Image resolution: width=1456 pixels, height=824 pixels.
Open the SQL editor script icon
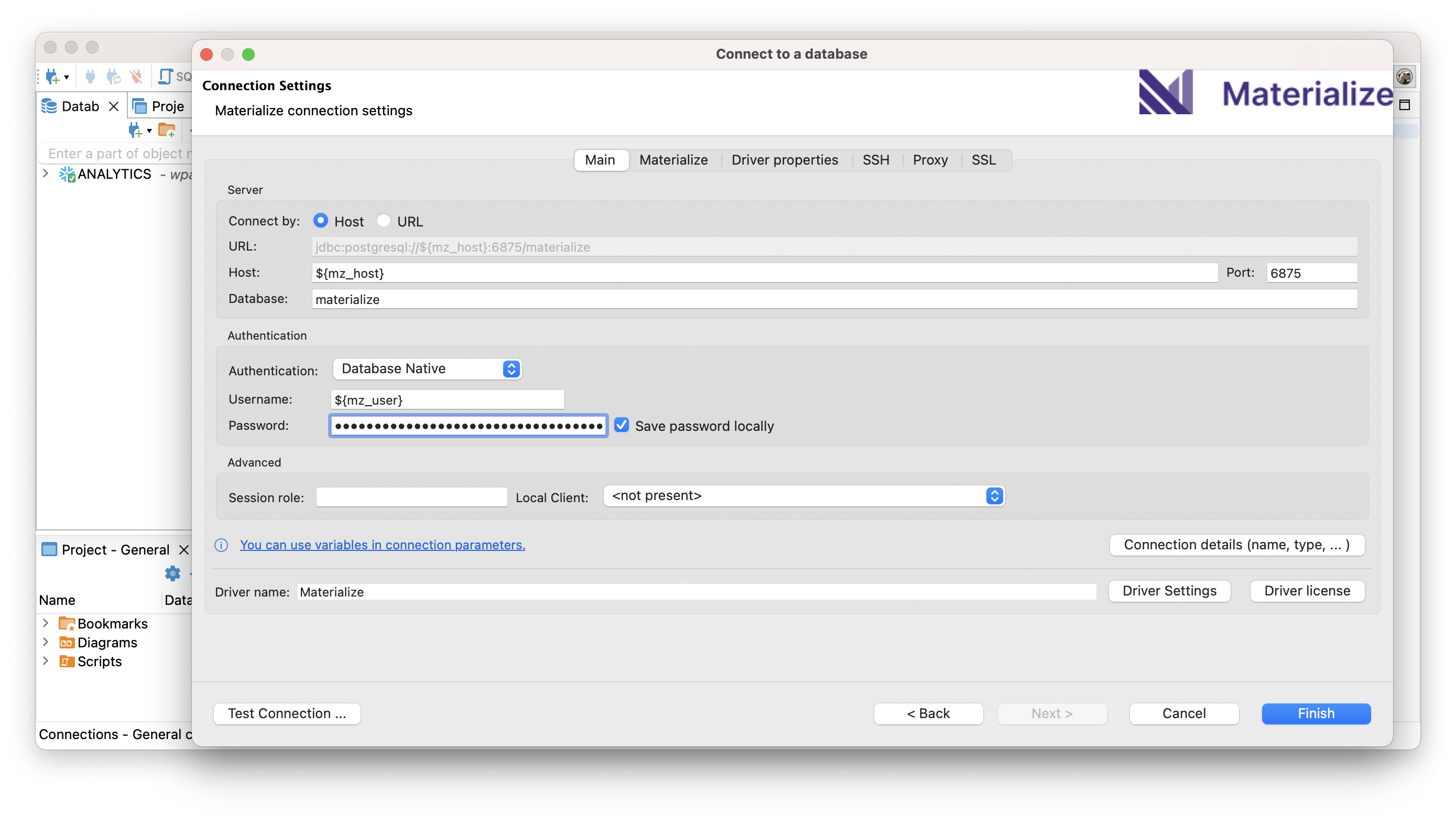[x=165, y=77]
